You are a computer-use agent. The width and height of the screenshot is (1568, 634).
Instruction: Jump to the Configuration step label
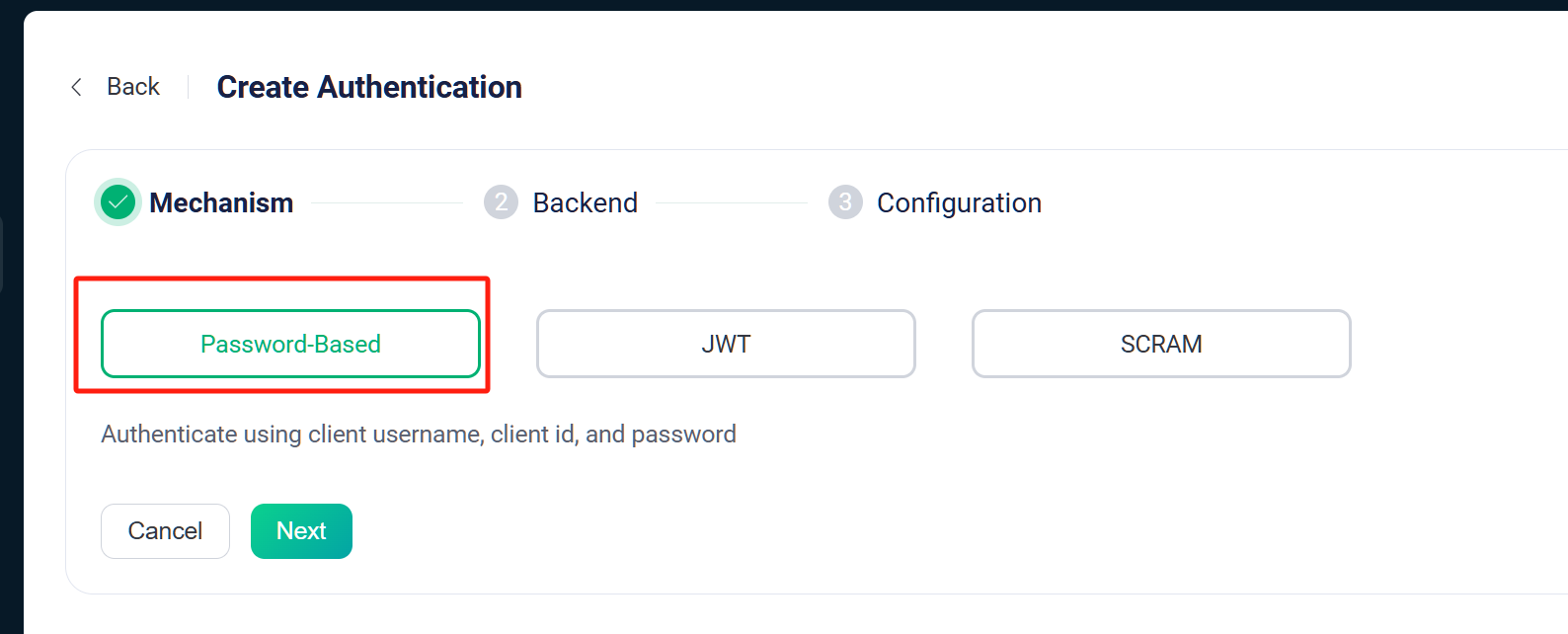click(959, 202)
